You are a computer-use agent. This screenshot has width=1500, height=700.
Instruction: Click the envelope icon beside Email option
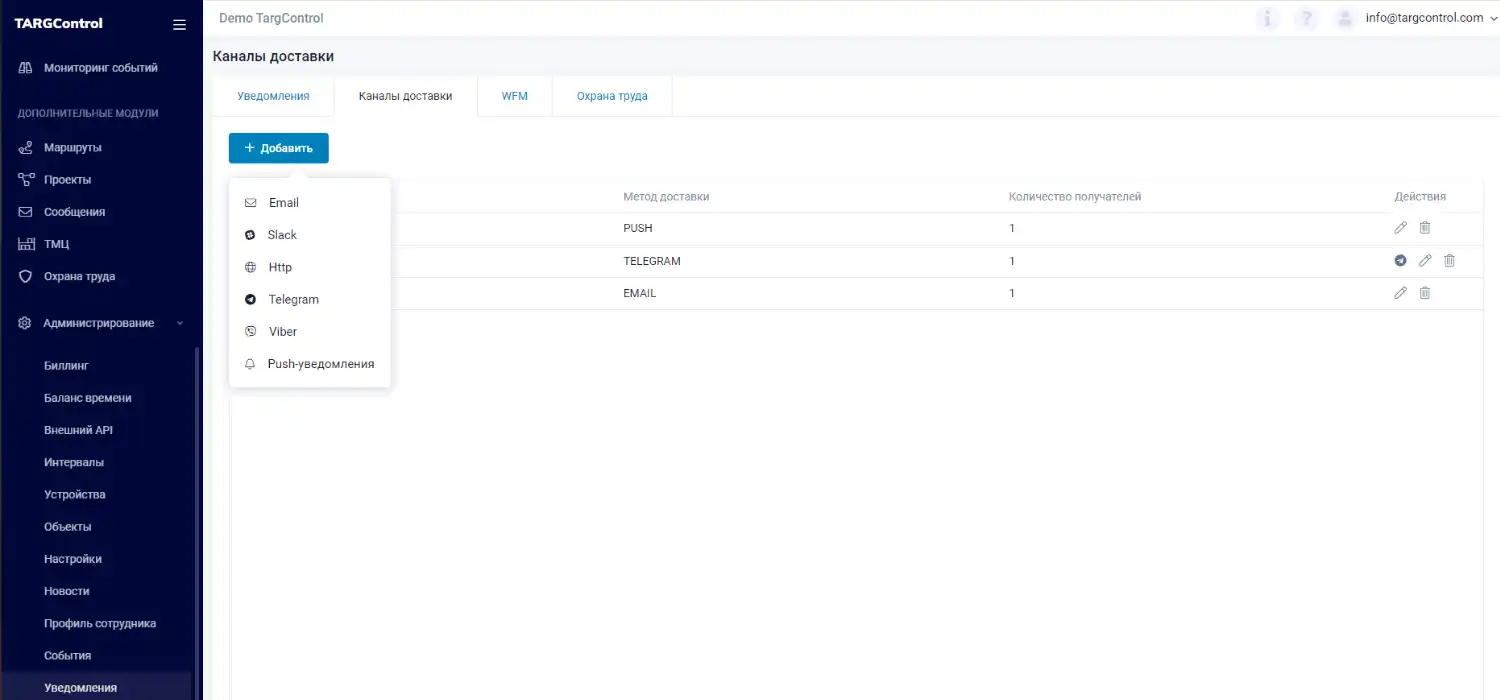click(250, 203)
